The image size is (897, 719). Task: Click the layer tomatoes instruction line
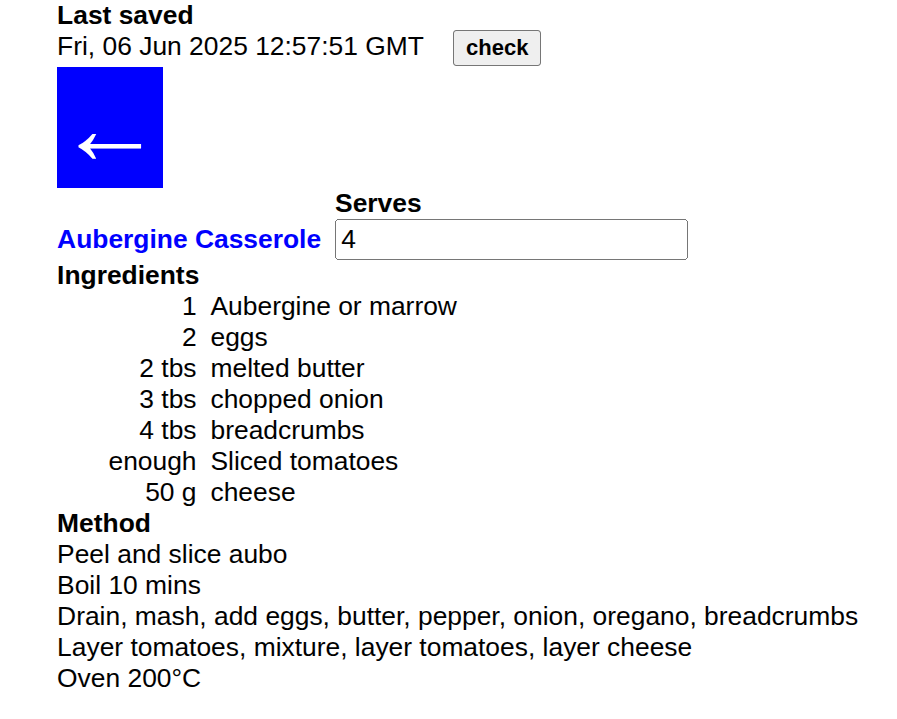pyautogui.click(x=373, y=647)
